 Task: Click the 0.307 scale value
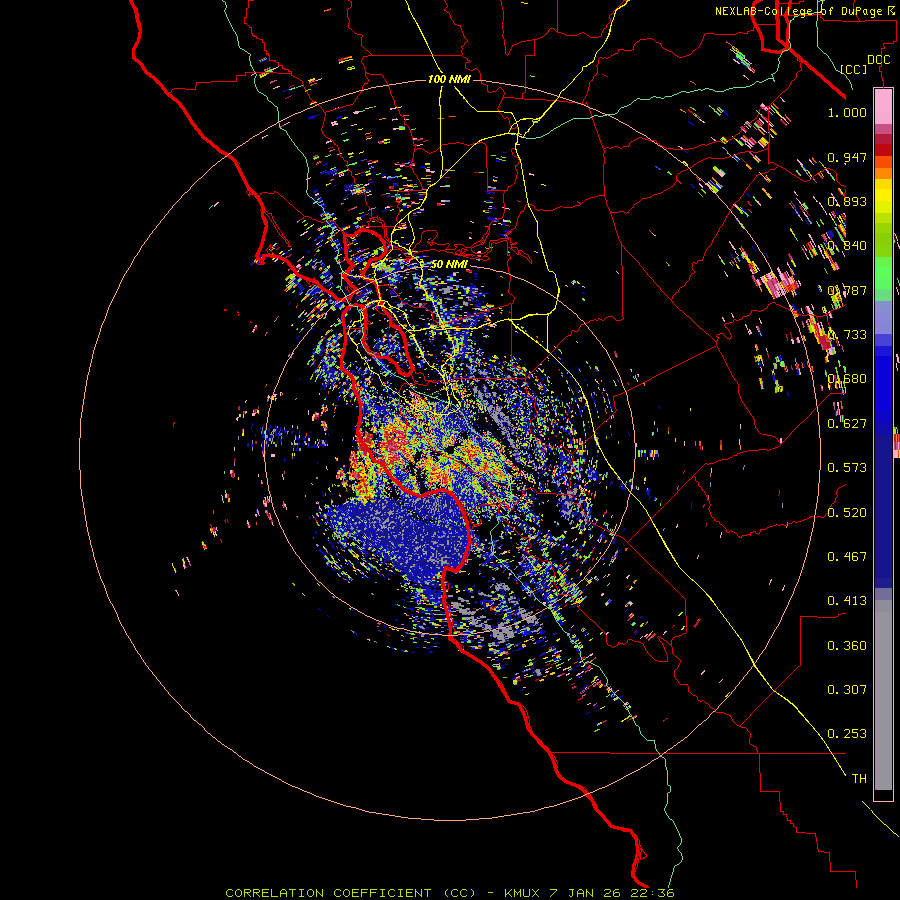pyautogui.click(x=847, y=689)
